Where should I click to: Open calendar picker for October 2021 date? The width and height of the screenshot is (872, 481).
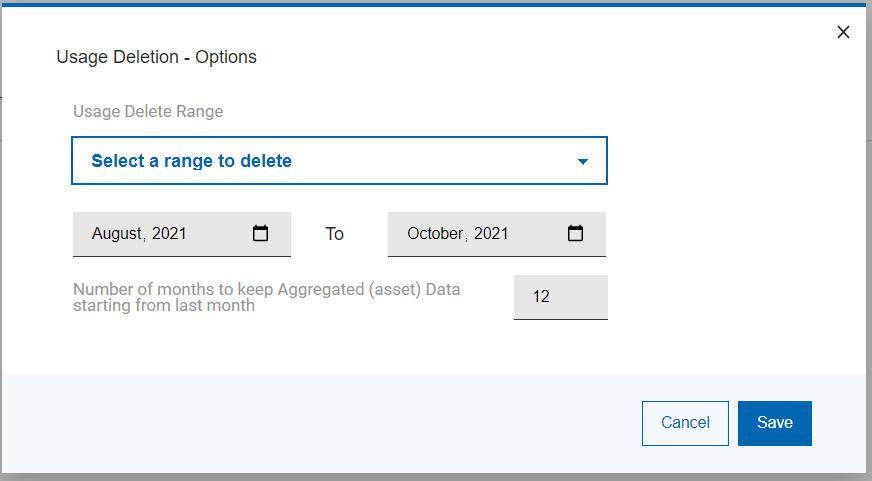[x=576, y=234]
